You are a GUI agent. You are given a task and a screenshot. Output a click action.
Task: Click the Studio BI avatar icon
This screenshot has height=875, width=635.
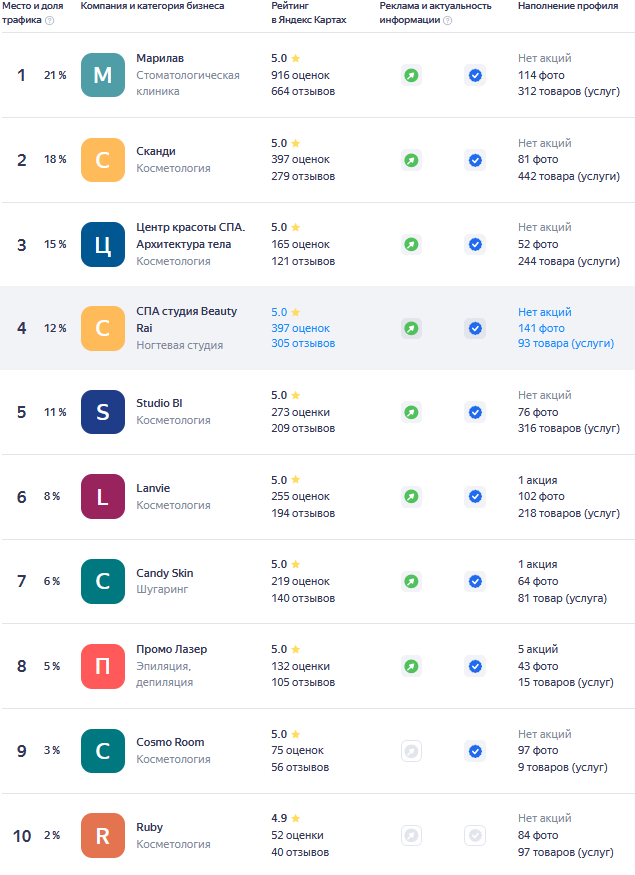[103, 412]
